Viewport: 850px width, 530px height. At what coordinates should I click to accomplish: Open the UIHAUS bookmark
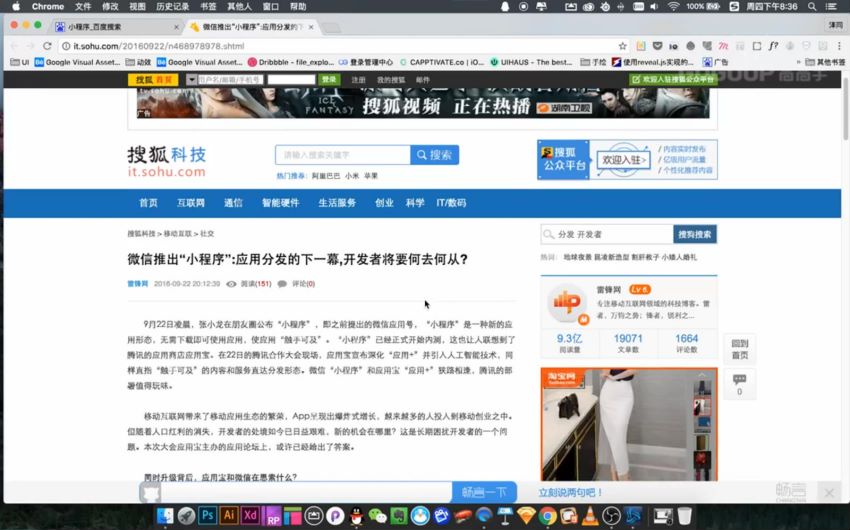[531, 62]
